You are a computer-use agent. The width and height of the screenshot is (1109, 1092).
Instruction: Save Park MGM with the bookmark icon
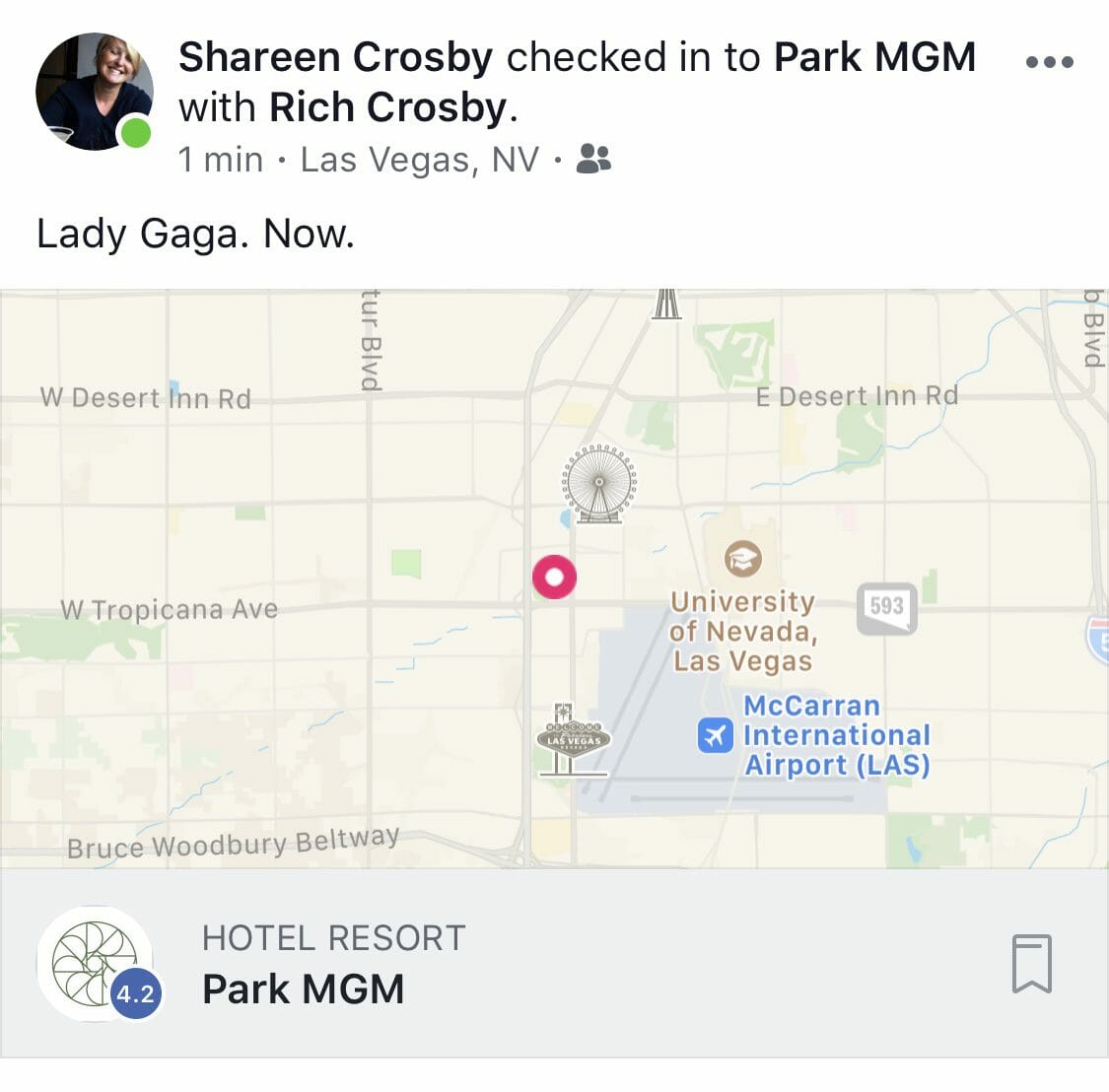(x=1032, y=963)
